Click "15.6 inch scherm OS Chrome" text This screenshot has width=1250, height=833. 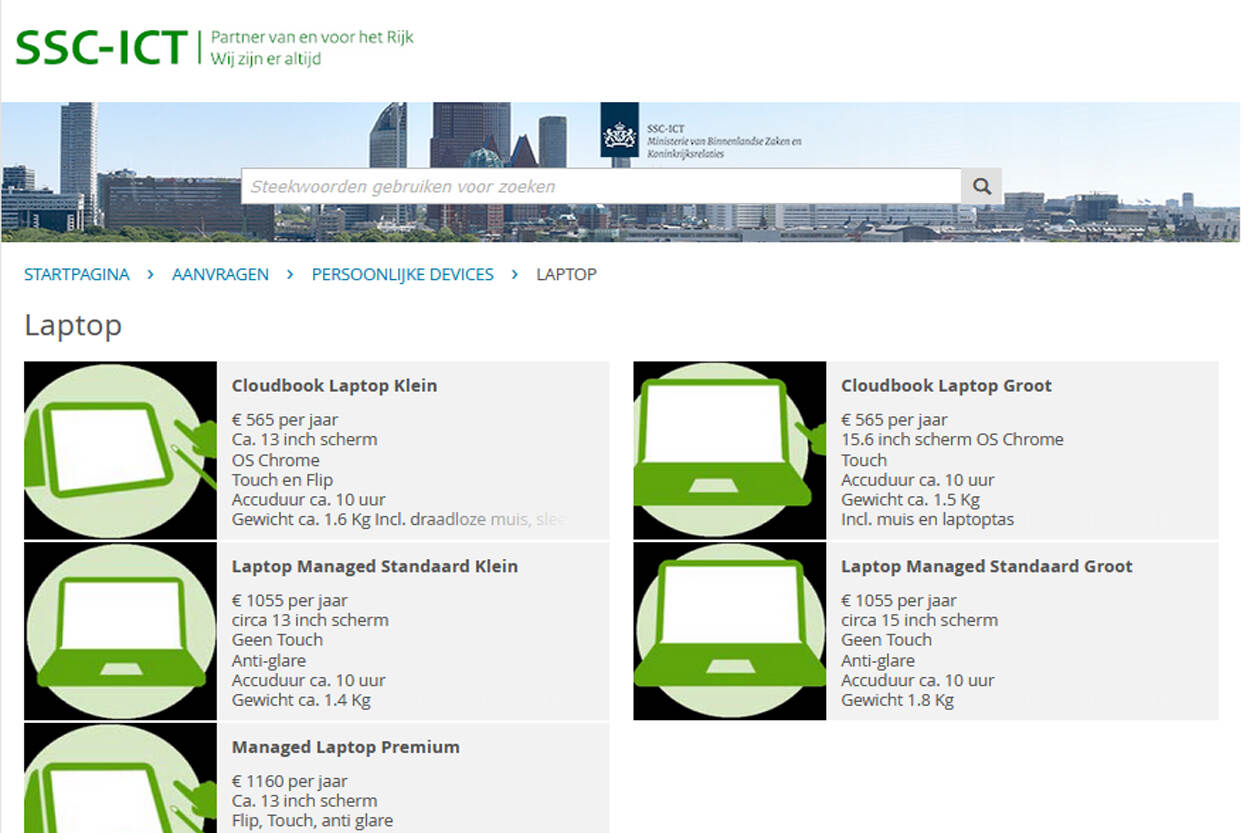pos(952,440)
